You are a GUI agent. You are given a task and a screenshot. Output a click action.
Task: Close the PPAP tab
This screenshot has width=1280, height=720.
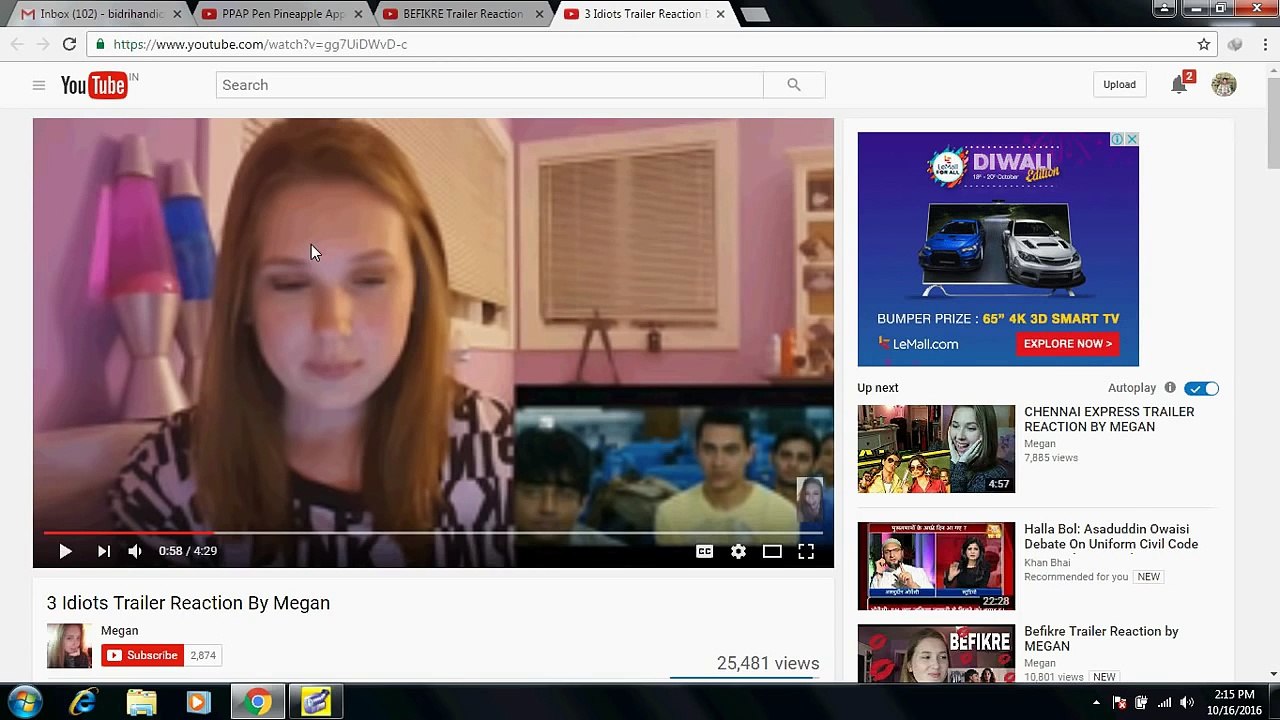358,14
